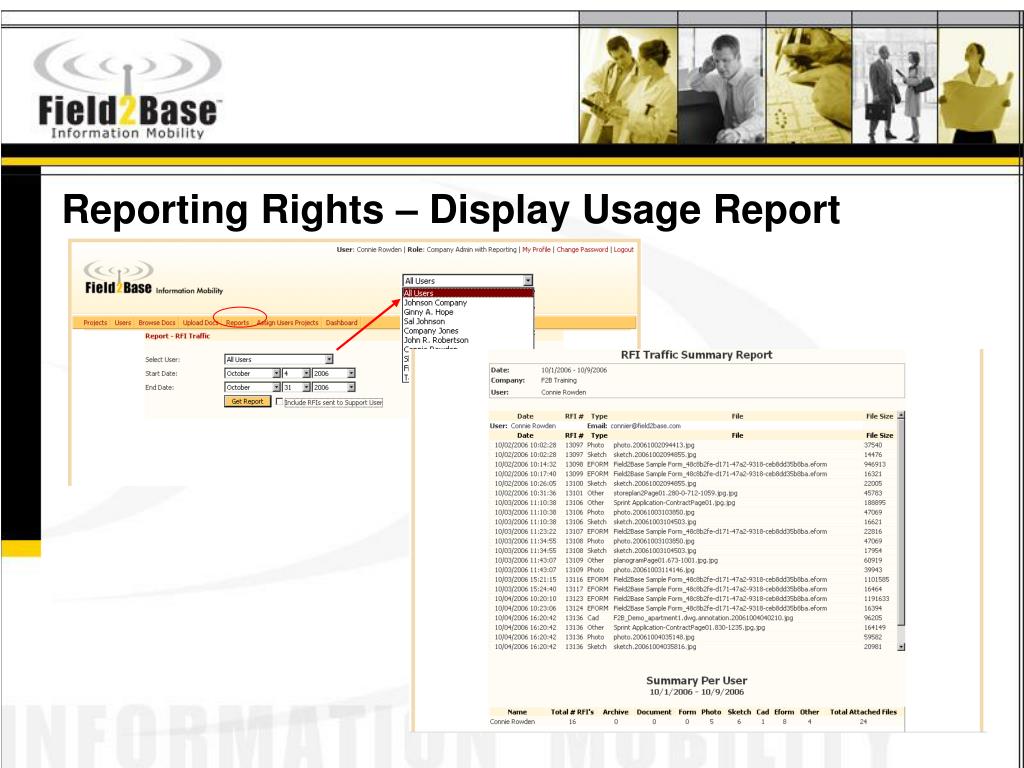Click date 10/02/2006 10:14:32

click(525, 464)
